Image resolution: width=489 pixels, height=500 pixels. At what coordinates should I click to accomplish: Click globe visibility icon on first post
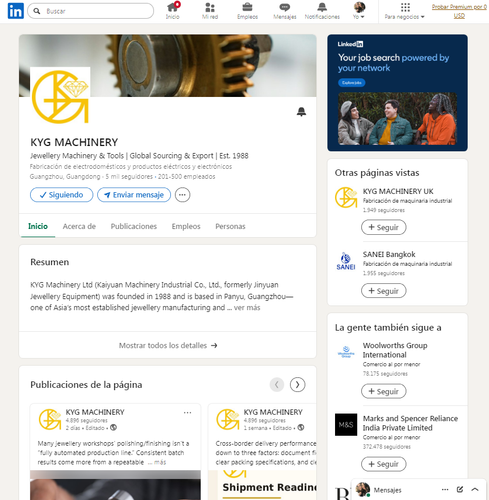[x=113, y=428]
